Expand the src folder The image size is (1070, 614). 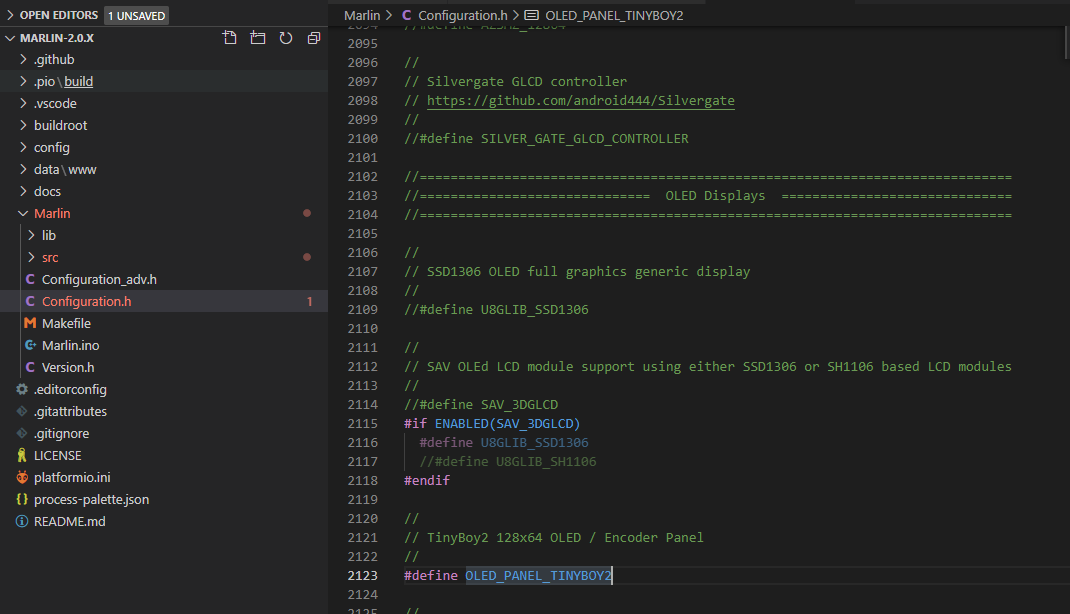pos(50,257)
